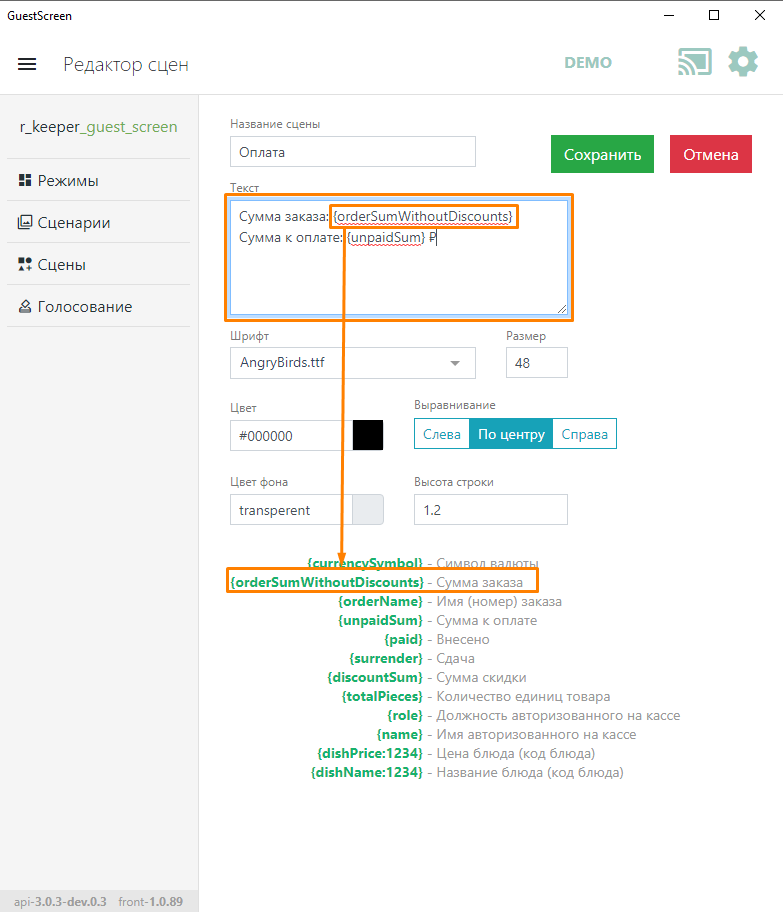Select right alignment option Справа

[584, 434]
